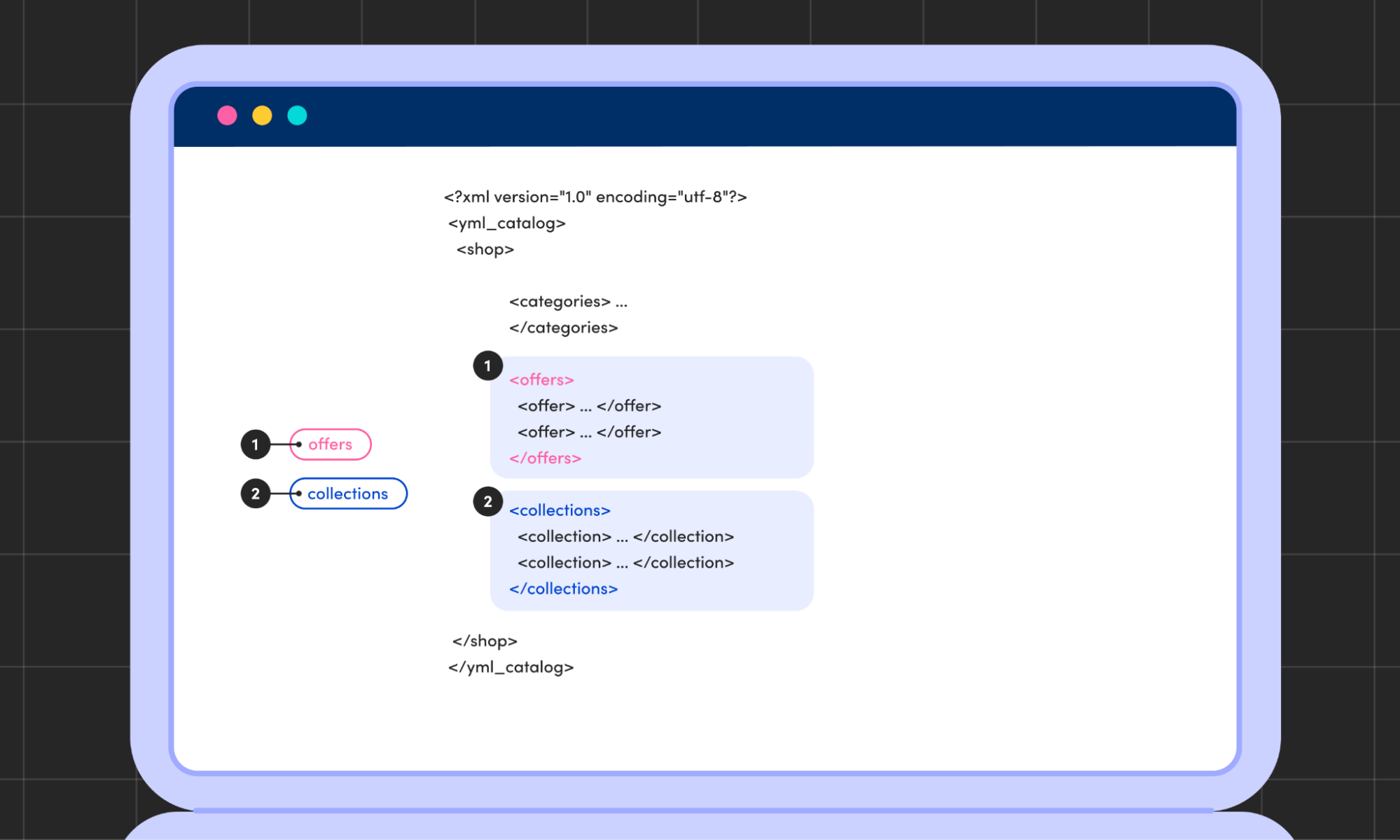The width and height of the screenshot is (1400, 840).
Task: Click the <categories> line
Action: [568, 302]
